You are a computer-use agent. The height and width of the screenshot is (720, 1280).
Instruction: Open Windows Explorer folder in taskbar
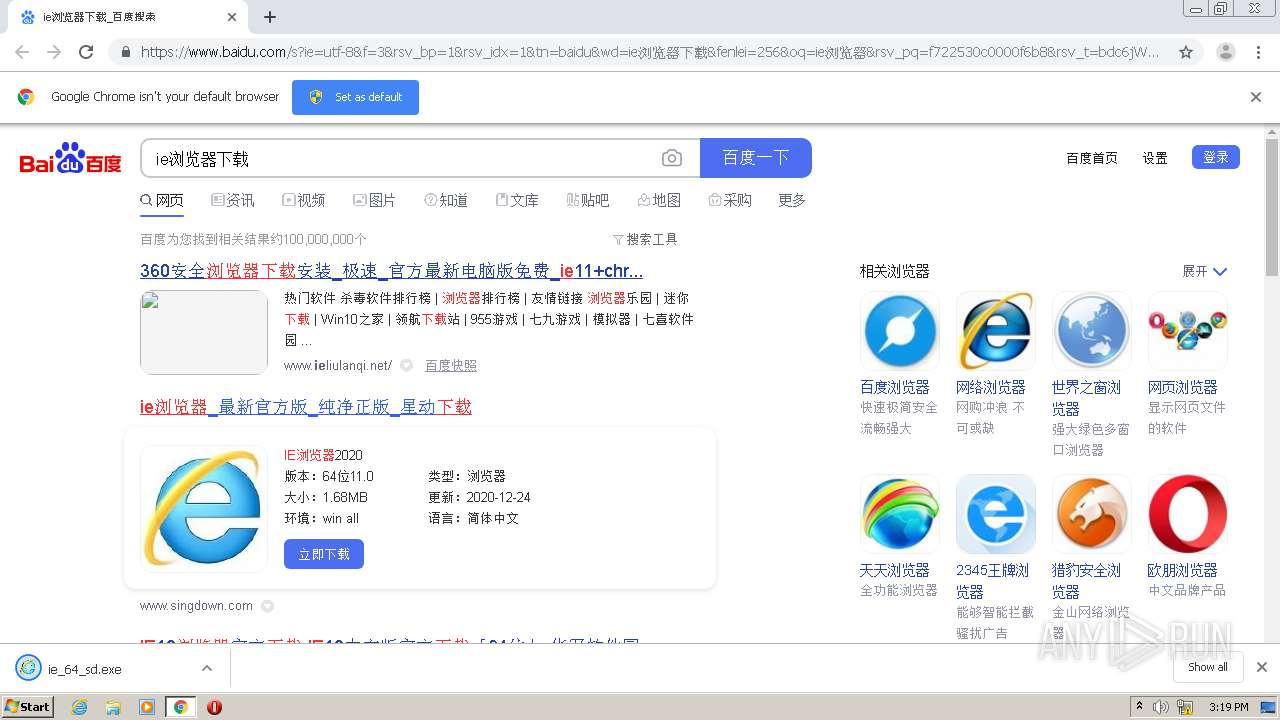click(113, 707)
